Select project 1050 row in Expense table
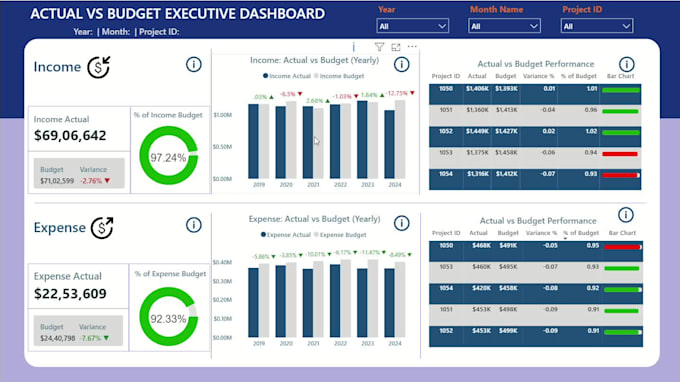680x382 pixels. (536, 251)
